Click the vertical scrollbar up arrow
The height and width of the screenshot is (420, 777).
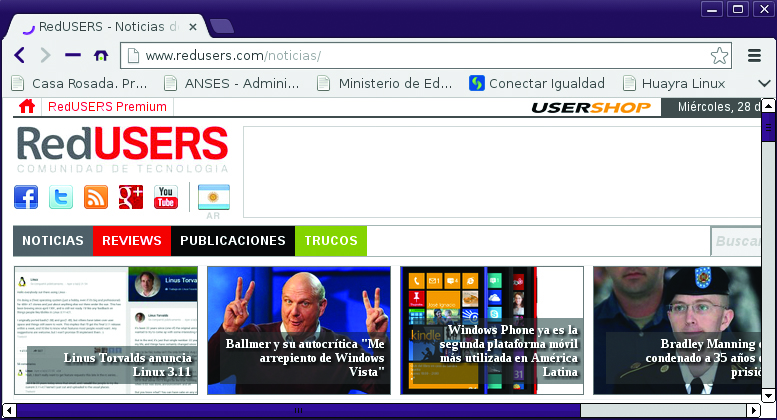(x=768, y=105)
